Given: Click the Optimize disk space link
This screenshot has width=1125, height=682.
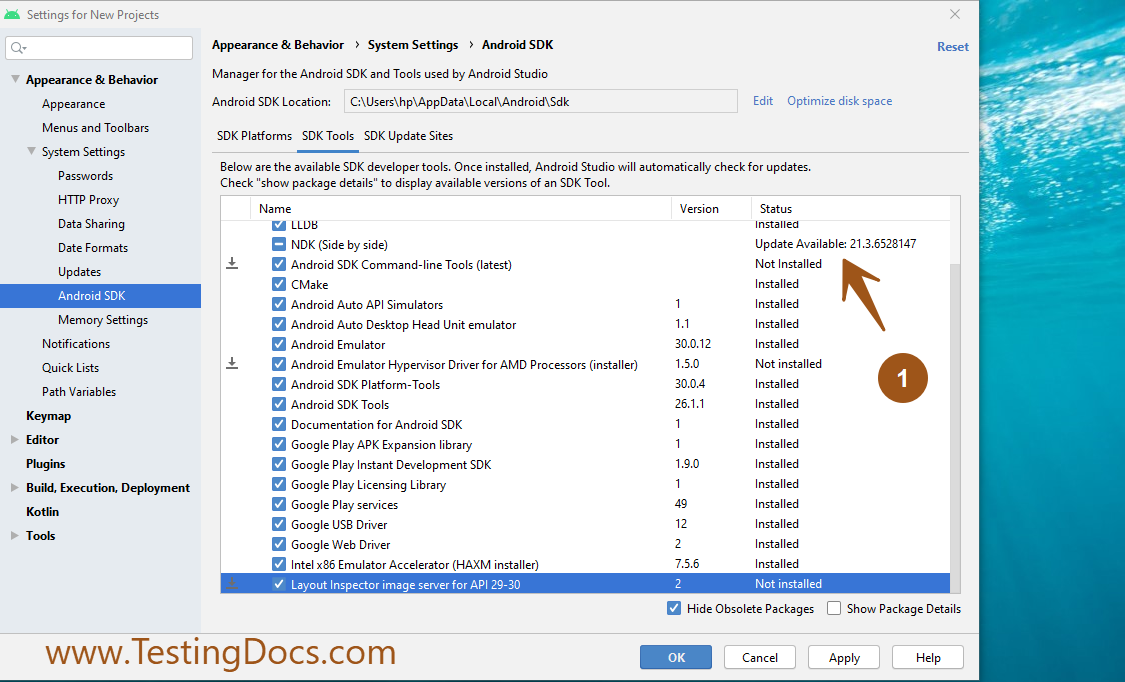Looking at the screenshot, I should pos(839,101).
